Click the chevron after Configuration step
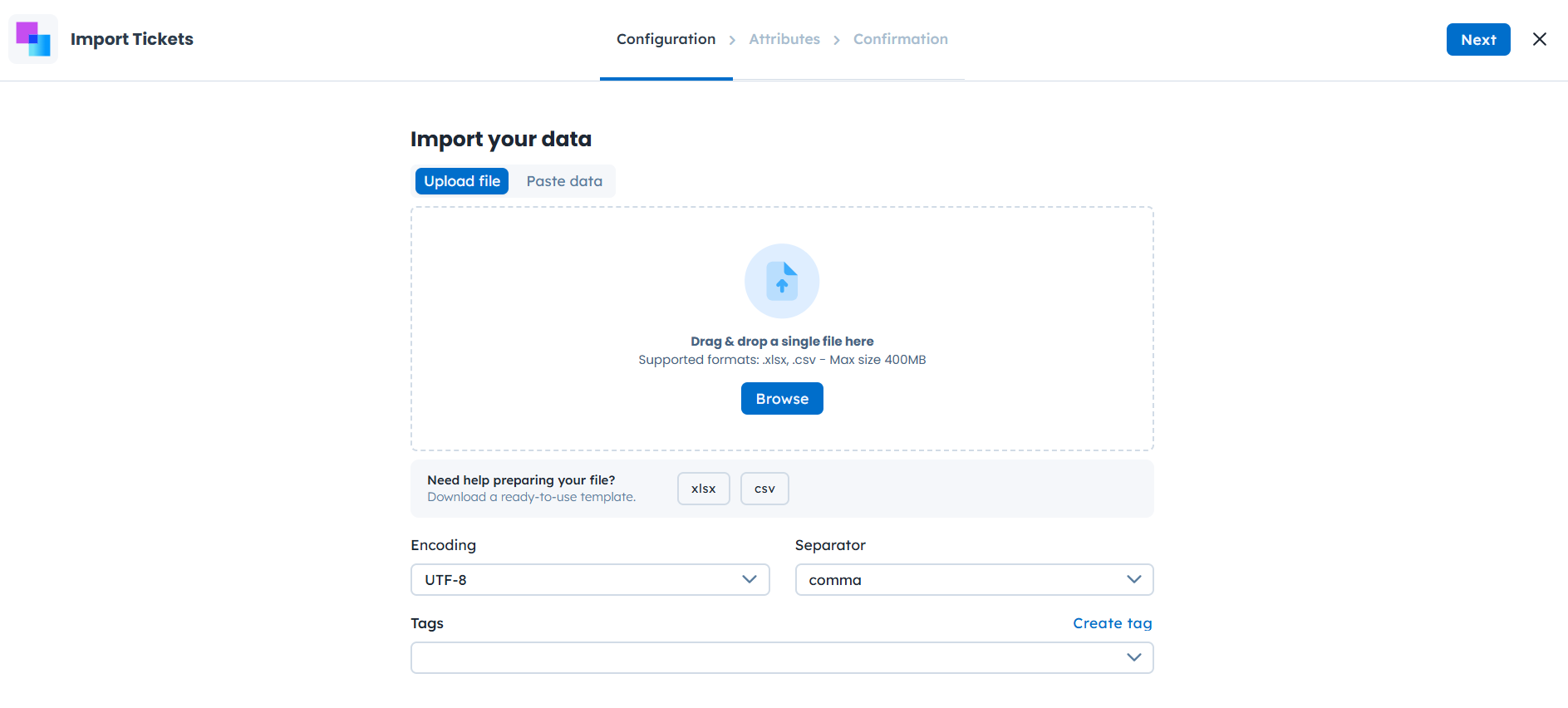 [732, 40]
